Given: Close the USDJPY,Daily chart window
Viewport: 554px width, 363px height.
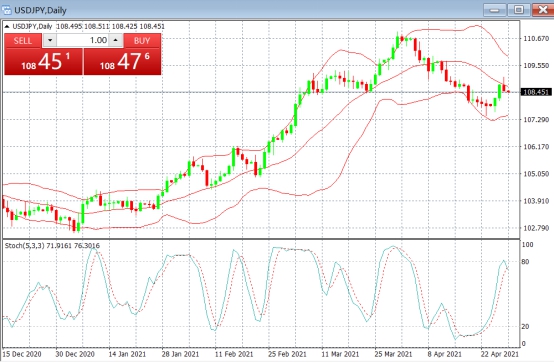Looking at the screenshot, I should 543,10.
